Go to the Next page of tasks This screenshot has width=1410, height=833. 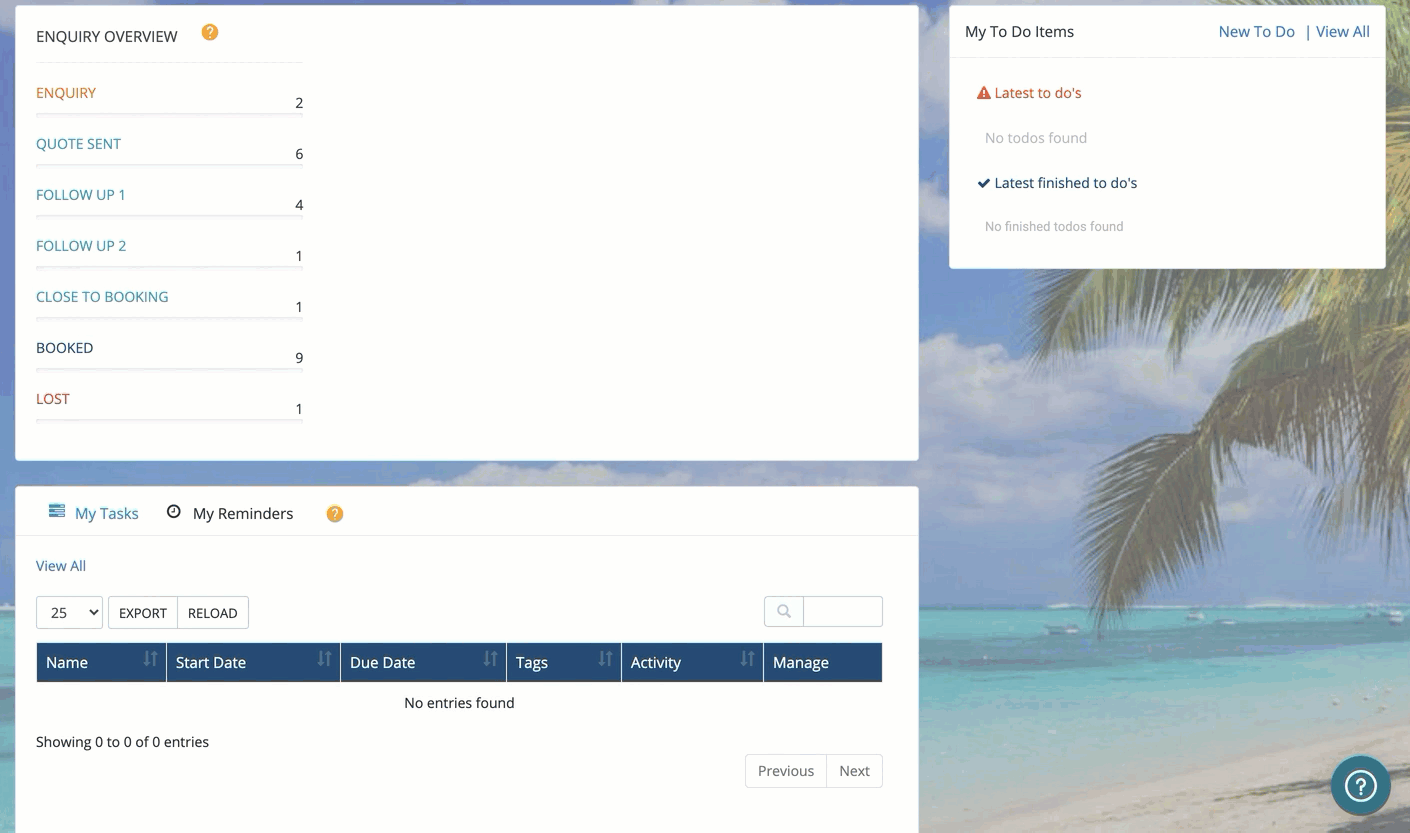[x=854, y=771]
